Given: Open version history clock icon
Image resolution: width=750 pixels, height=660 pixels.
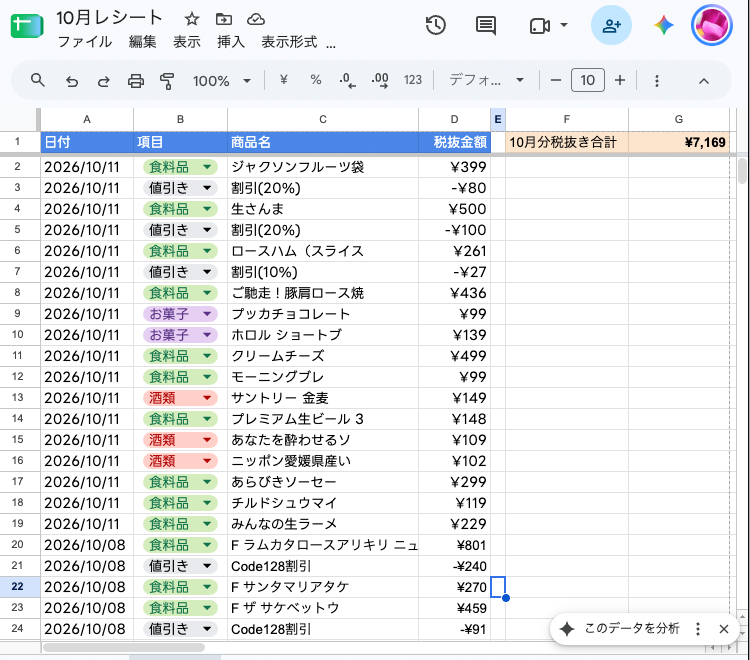Looking at the screenshot, I should [x=436, y=25].
